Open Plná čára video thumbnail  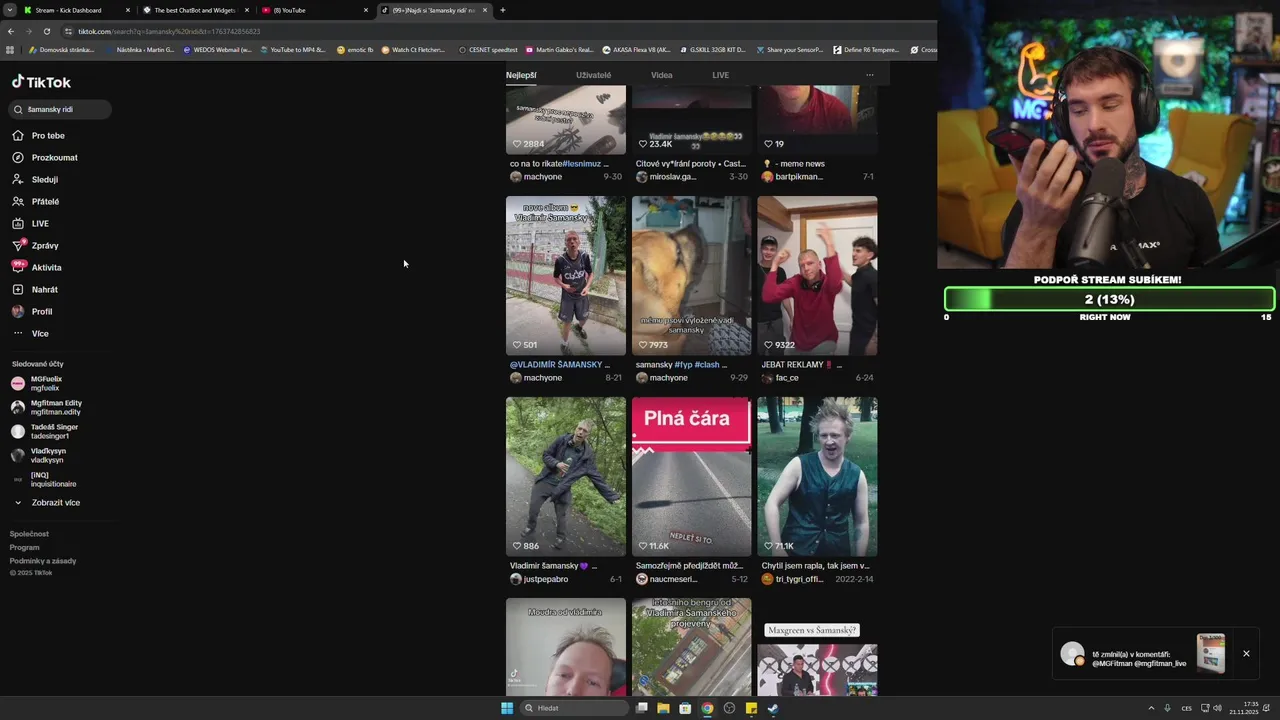[x=691, y=477]
